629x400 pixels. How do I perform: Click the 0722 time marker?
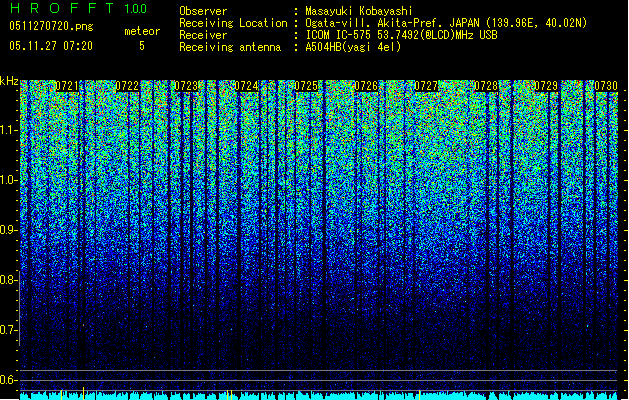(127, 86)
